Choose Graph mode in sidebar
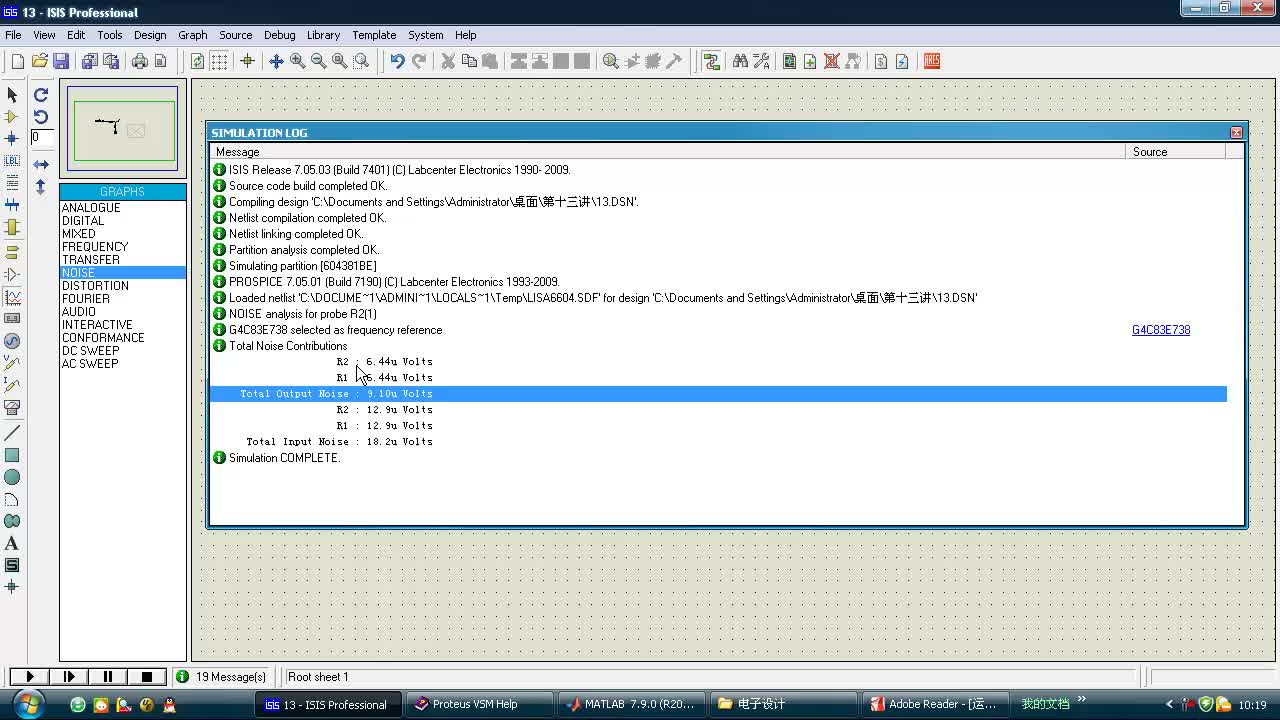 coord(12,296)
